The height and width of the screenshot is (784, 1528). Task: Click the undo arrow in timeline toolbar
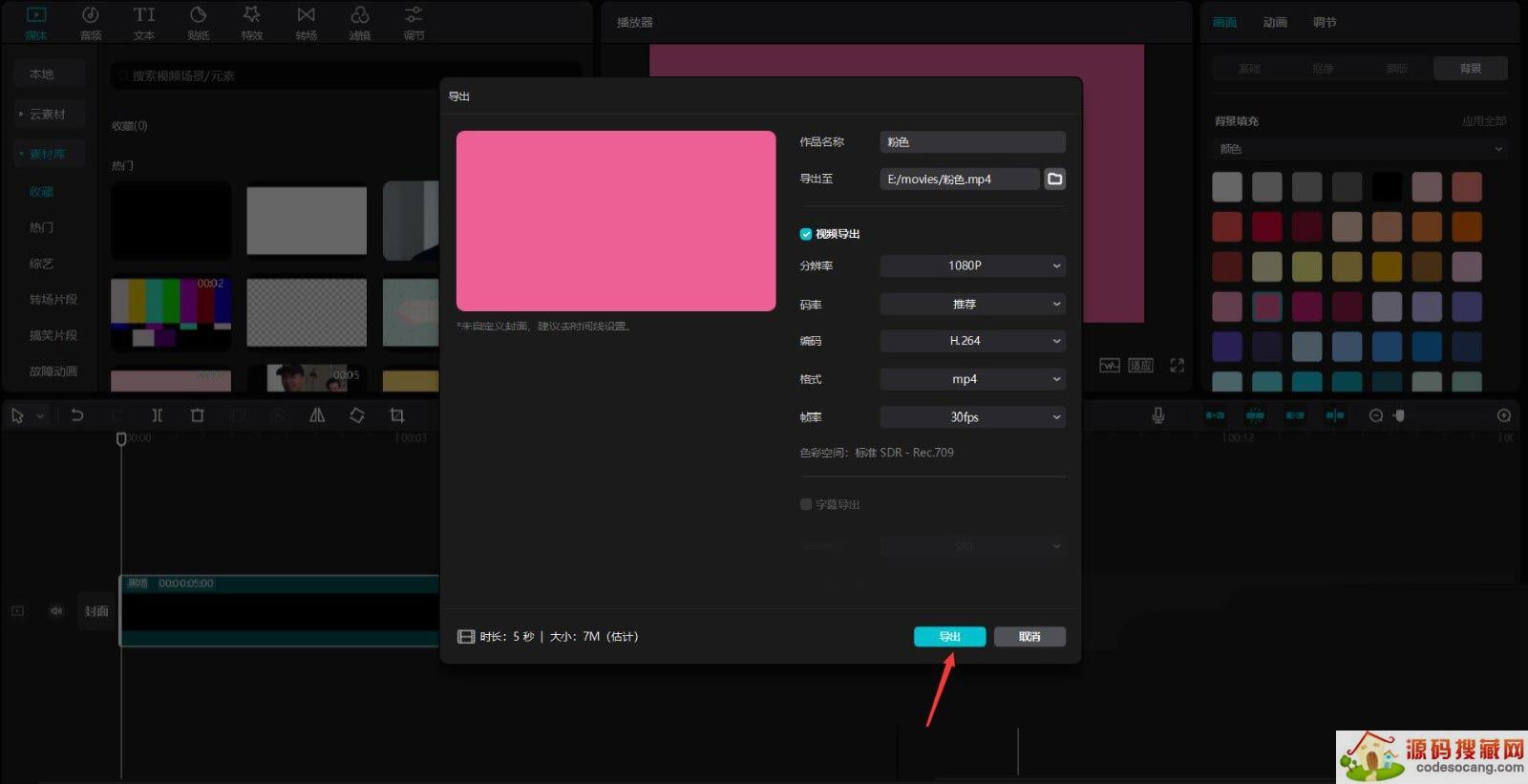tap(77, 415)
